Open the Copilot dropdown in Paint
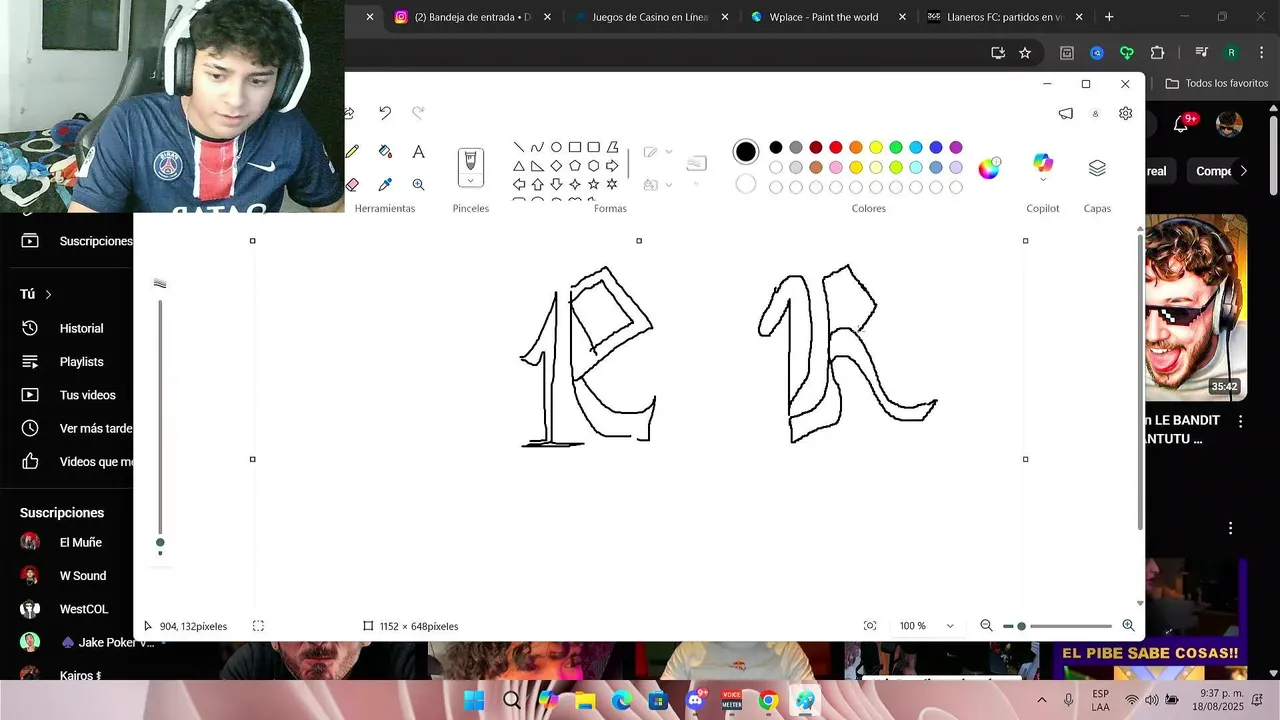1280x720 pixels. point(1043,180)
